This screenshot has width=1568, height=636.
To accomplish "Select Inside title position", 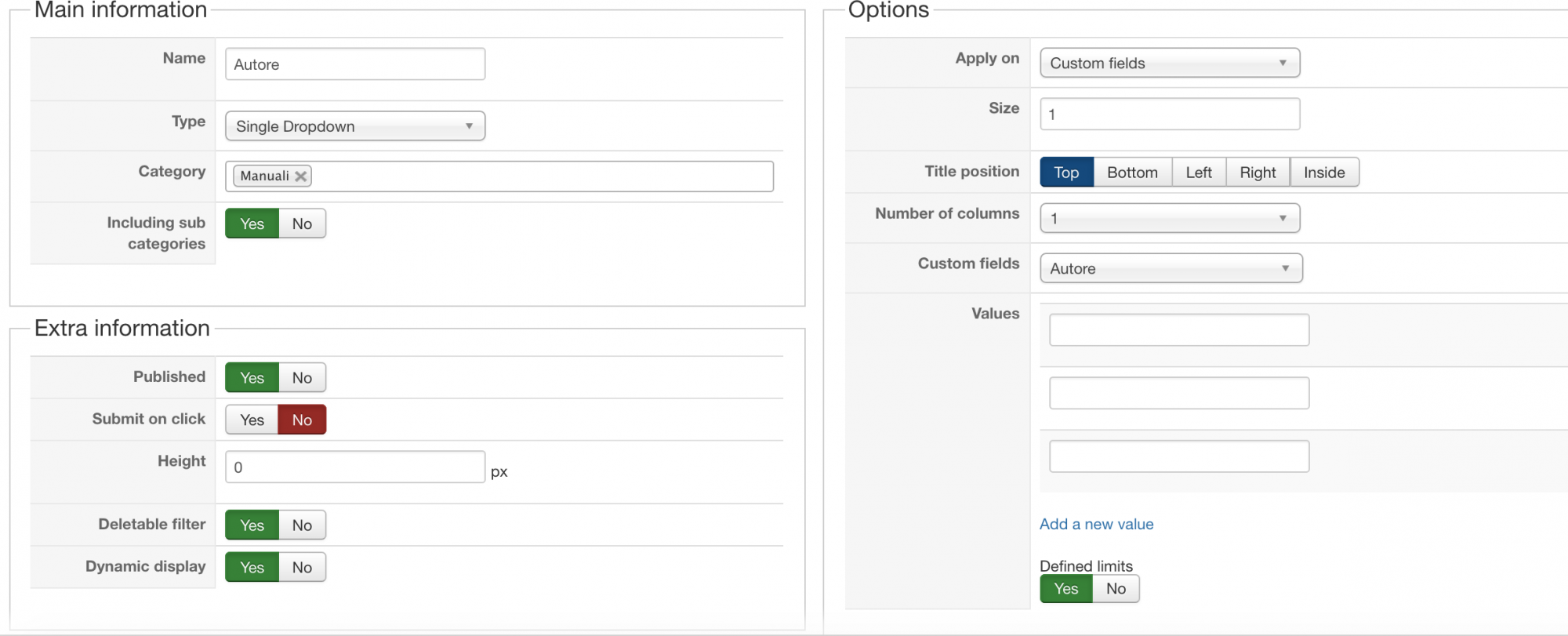I will (x=1324, y=173).
